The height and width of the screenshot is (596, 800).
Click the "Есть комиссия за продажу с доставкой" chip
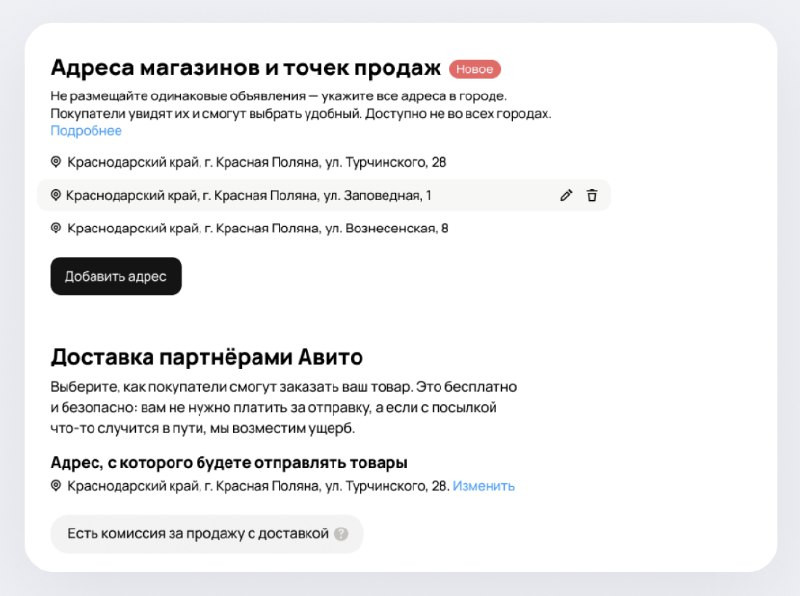tap(198, 534)
